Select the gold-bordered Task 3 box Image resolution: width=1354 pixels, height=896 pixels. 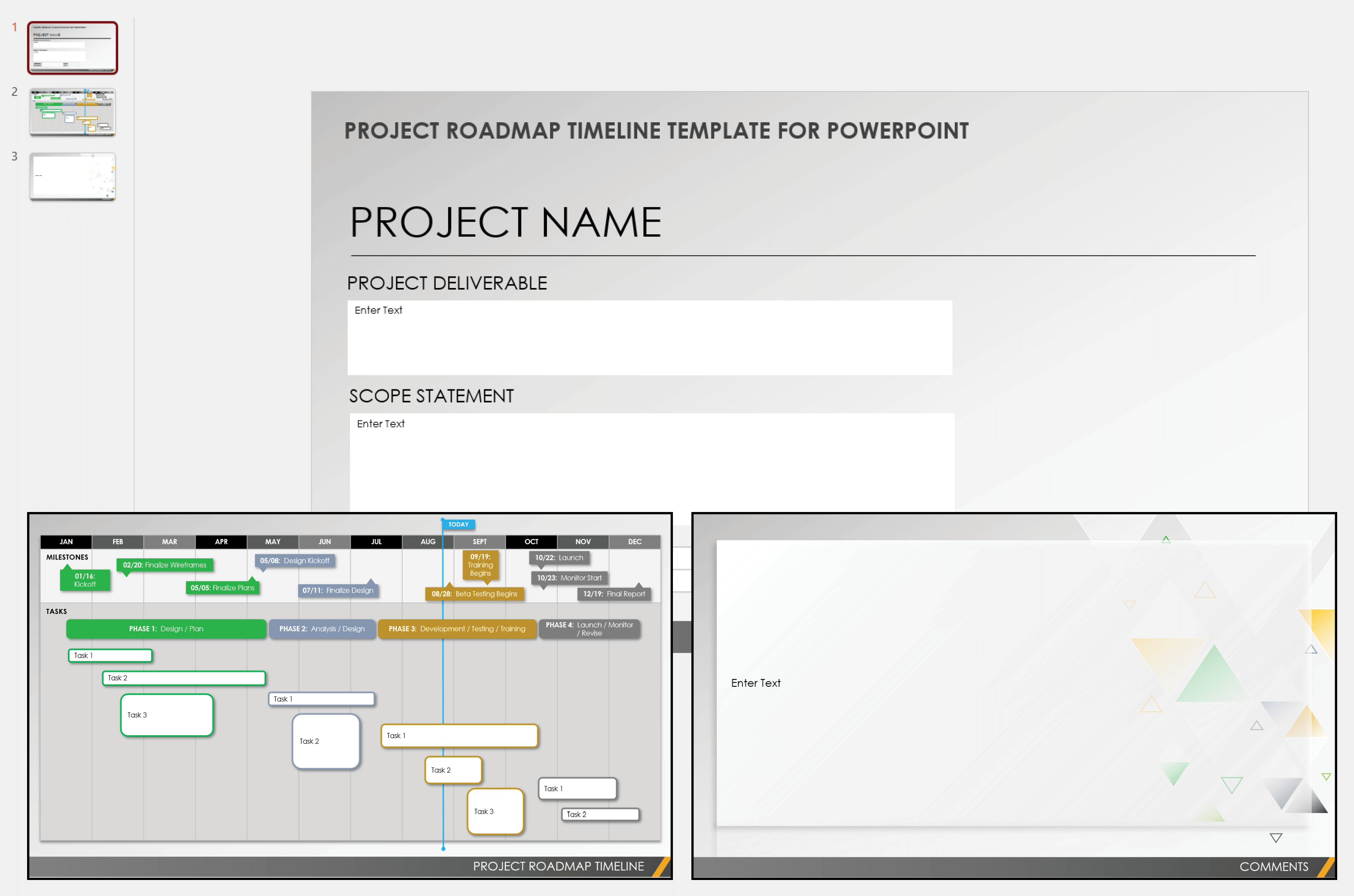[x=495, y=811]
